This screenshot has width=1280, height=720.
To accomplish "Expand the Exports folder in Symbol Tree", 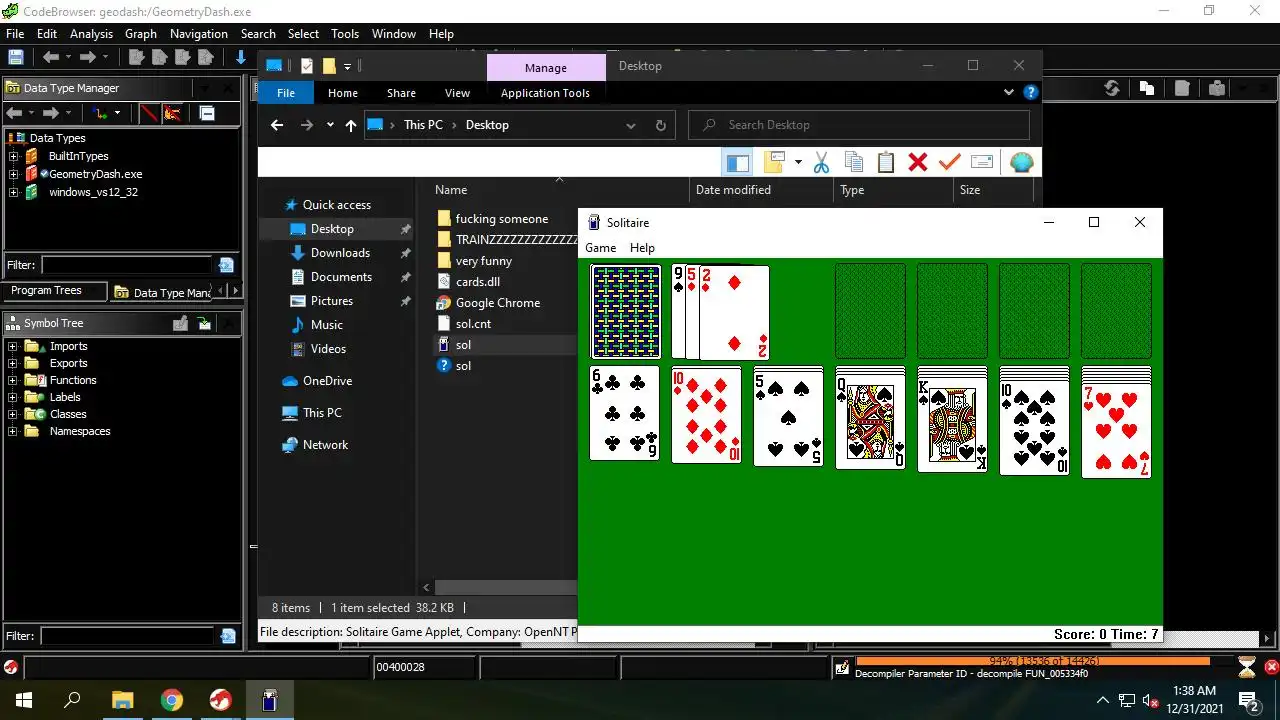I will coord(13,363).
